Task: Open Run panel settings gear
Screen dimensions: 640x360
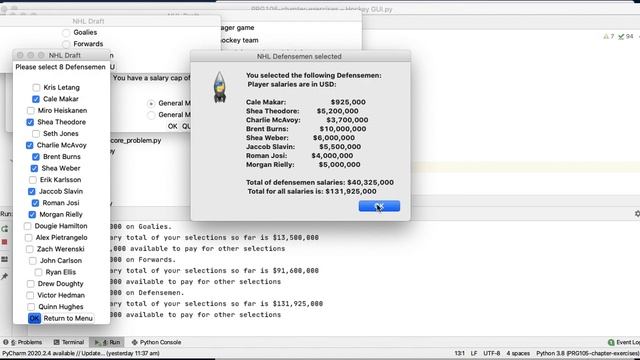Action: (637, 214)
